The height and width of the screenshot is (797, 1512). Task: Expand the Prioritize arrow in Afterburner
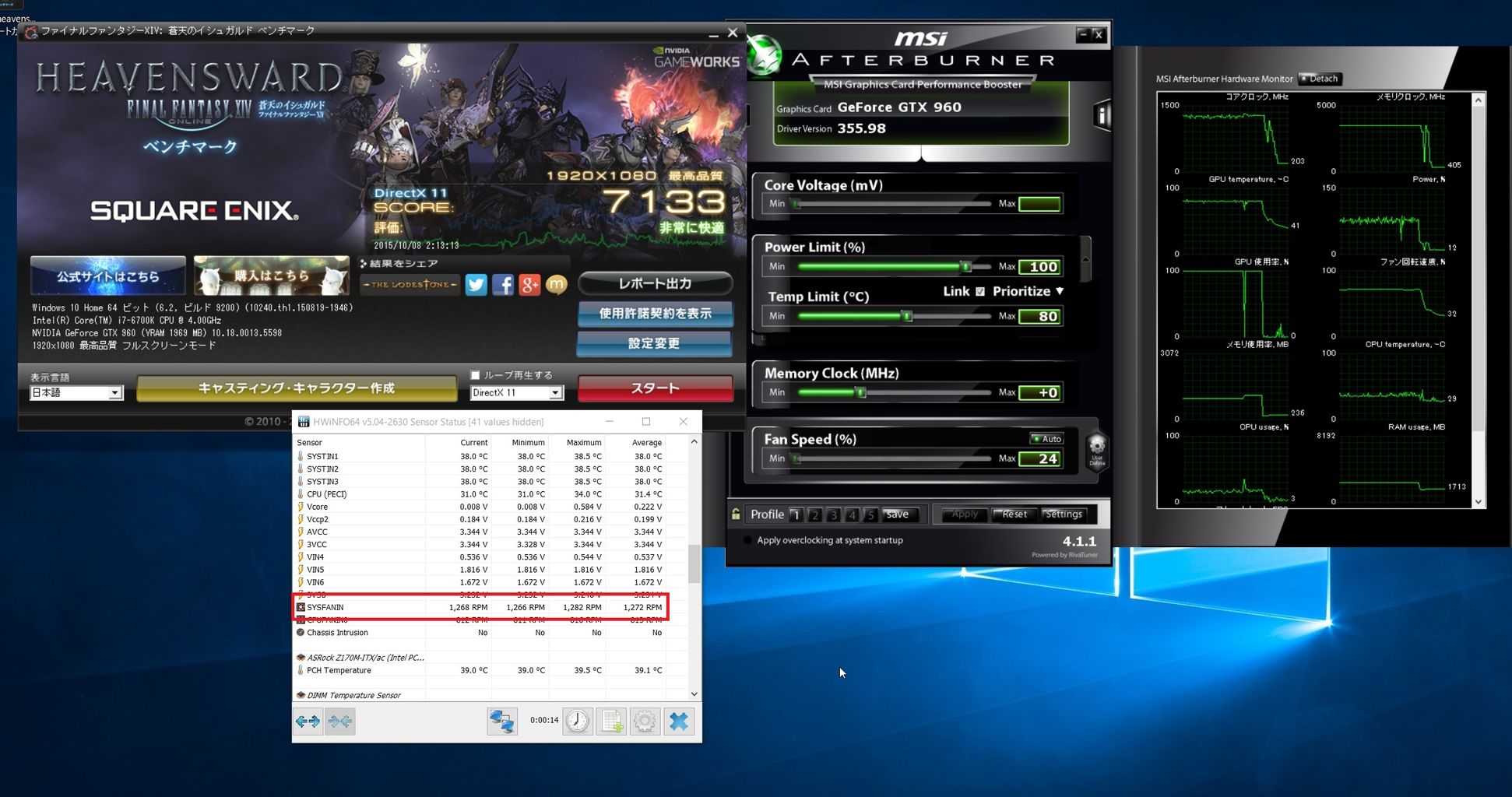[x=1060, y=291]
